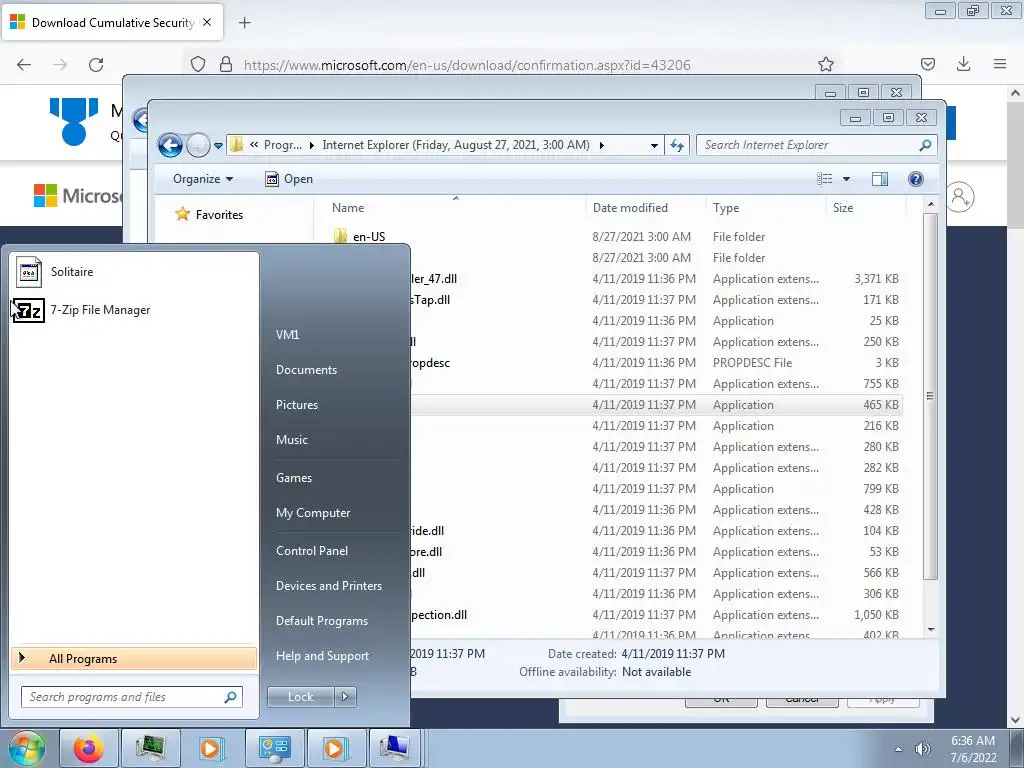Open the Firefox hamburger menu

[x=1000, y=64]
